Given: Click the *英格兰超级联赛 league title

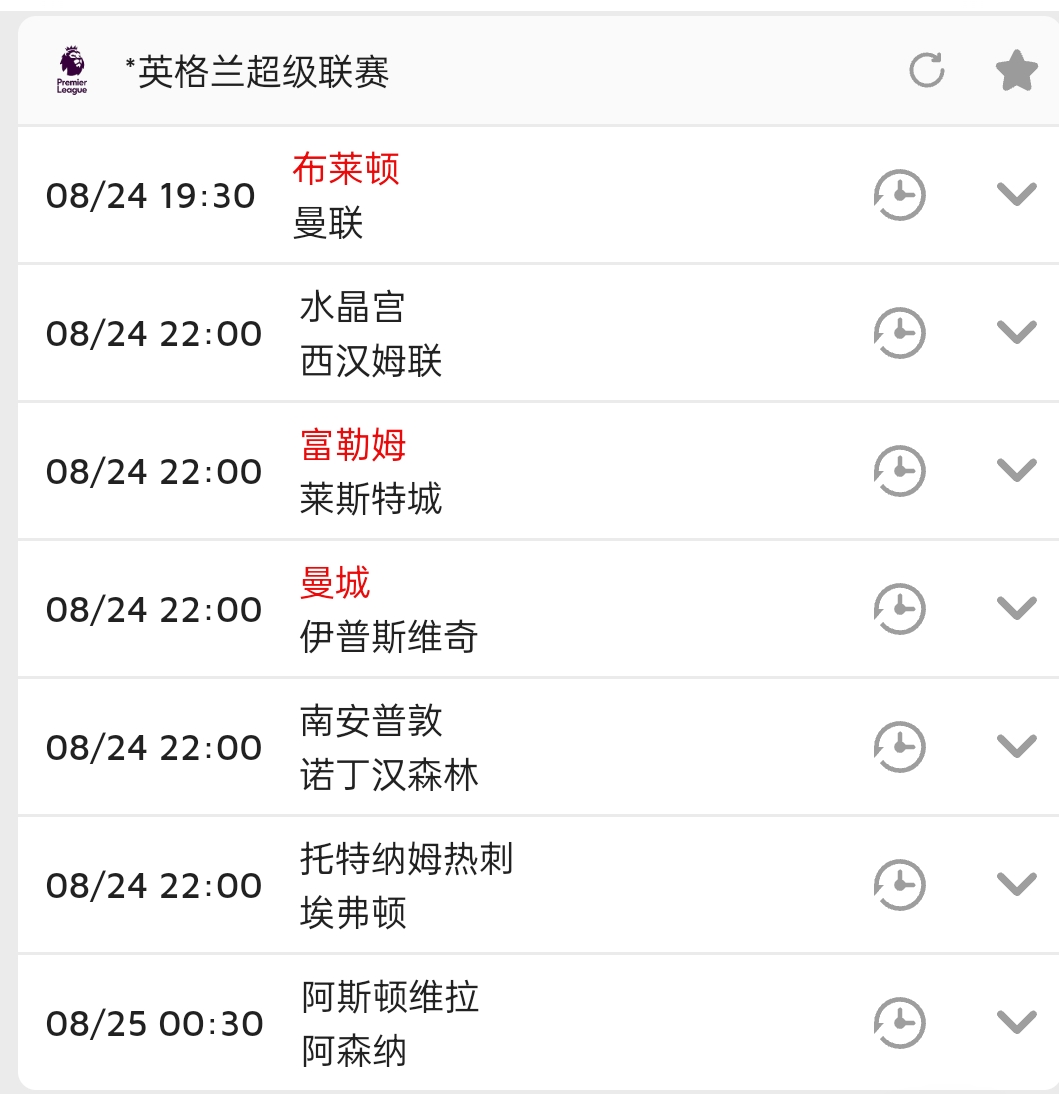Looking at the screenshot, I should 257,72.
